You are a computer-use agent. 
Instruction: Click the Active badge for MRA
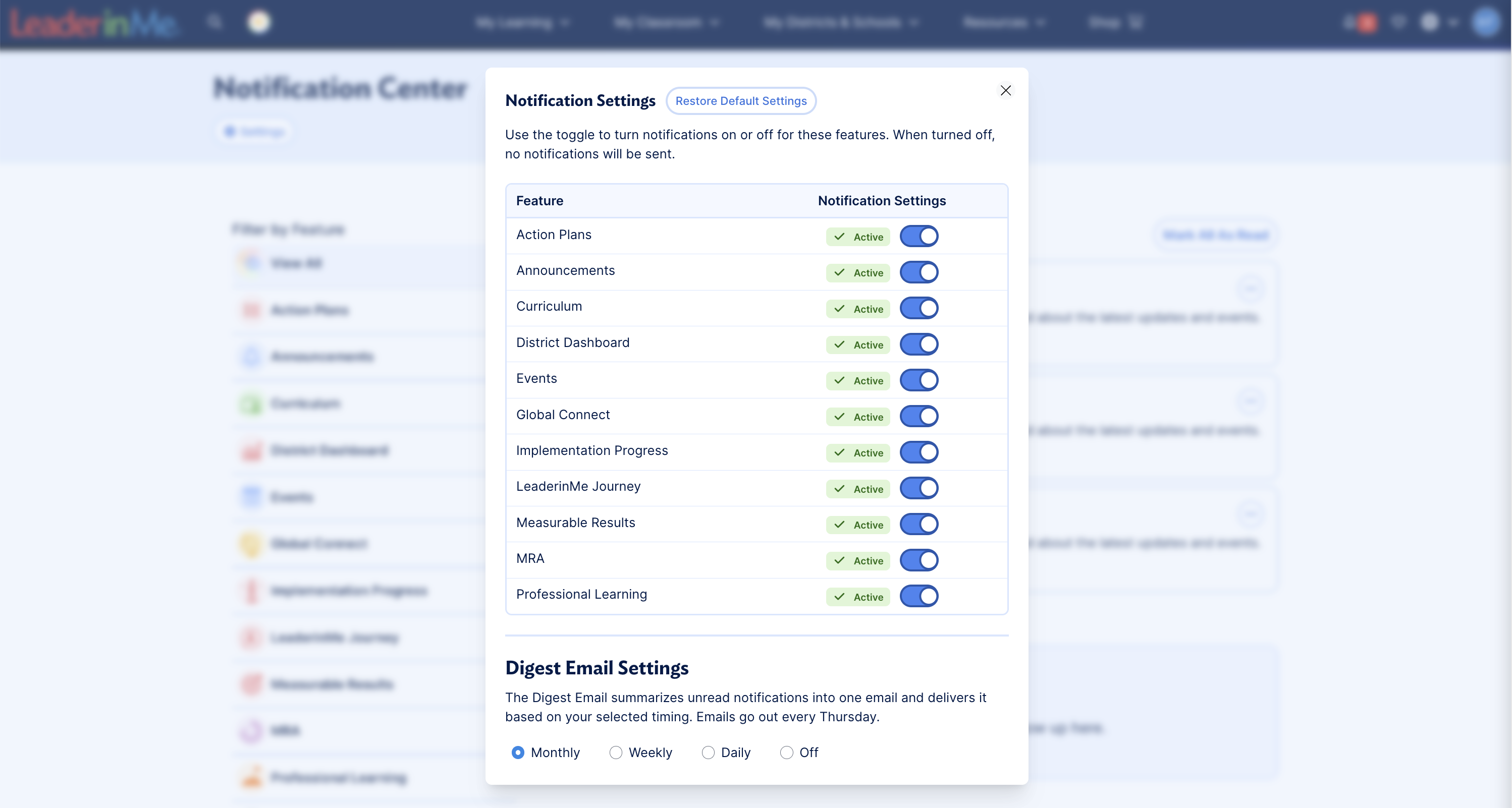pos(857,561)
